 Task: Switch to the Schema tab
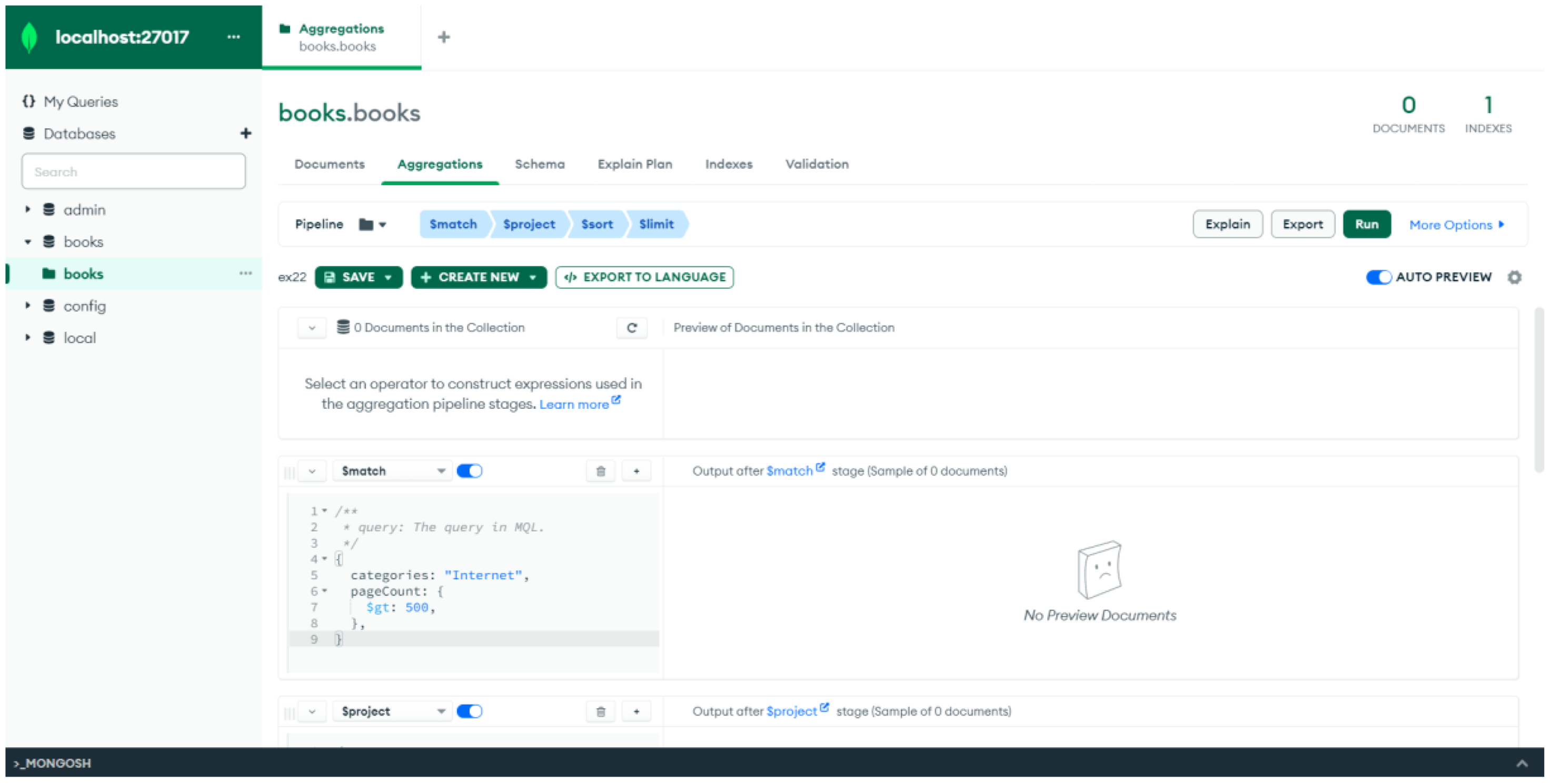tap(540, 164)
